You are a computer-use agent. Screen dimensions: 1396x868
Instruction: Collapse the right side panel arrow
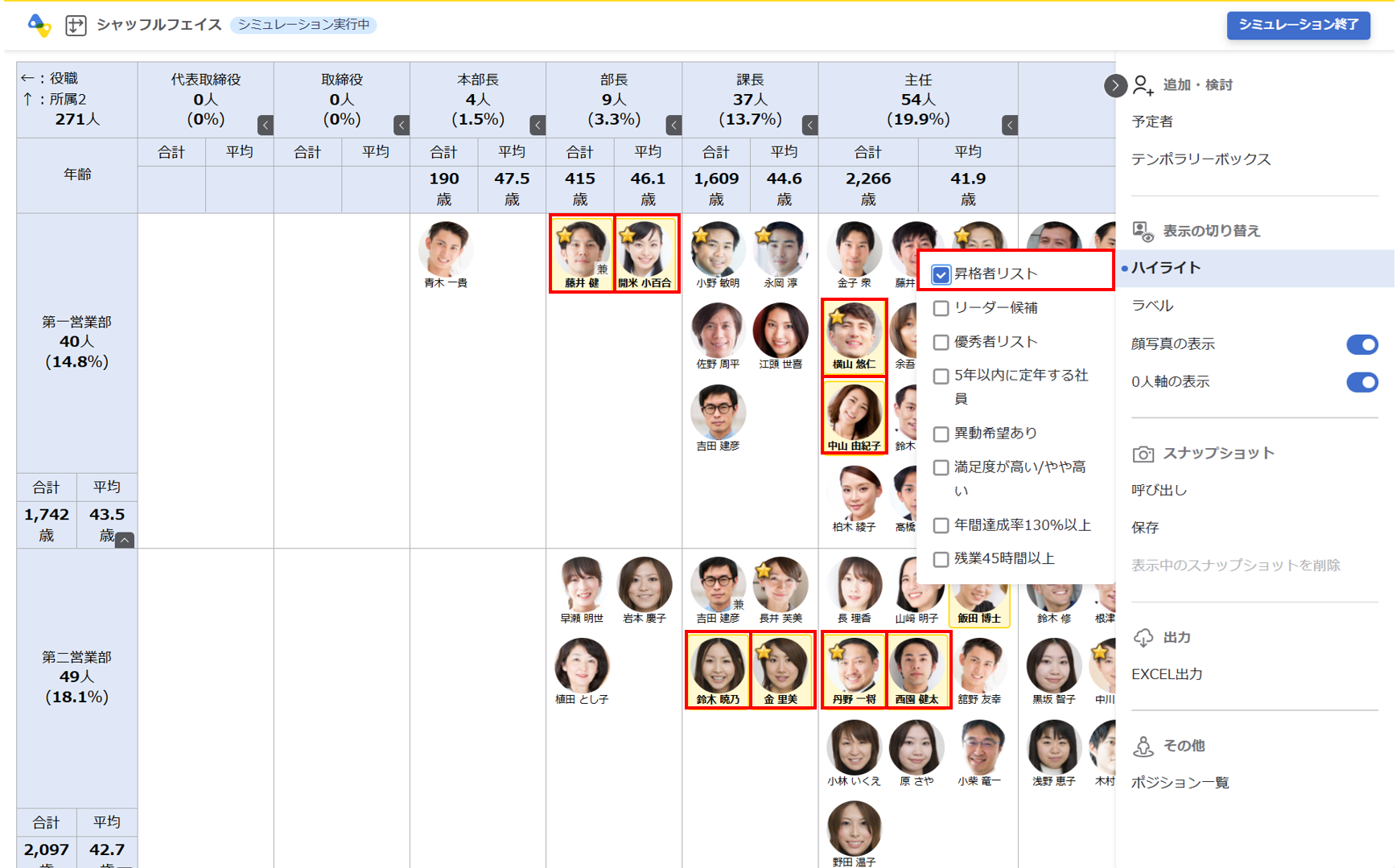click(x=1114, y=85)
